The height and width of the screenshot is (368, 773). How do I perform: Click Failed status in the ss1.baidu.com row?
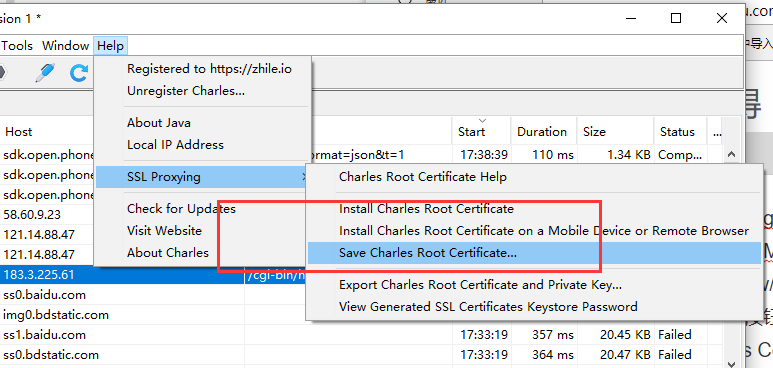coord(675,335)
